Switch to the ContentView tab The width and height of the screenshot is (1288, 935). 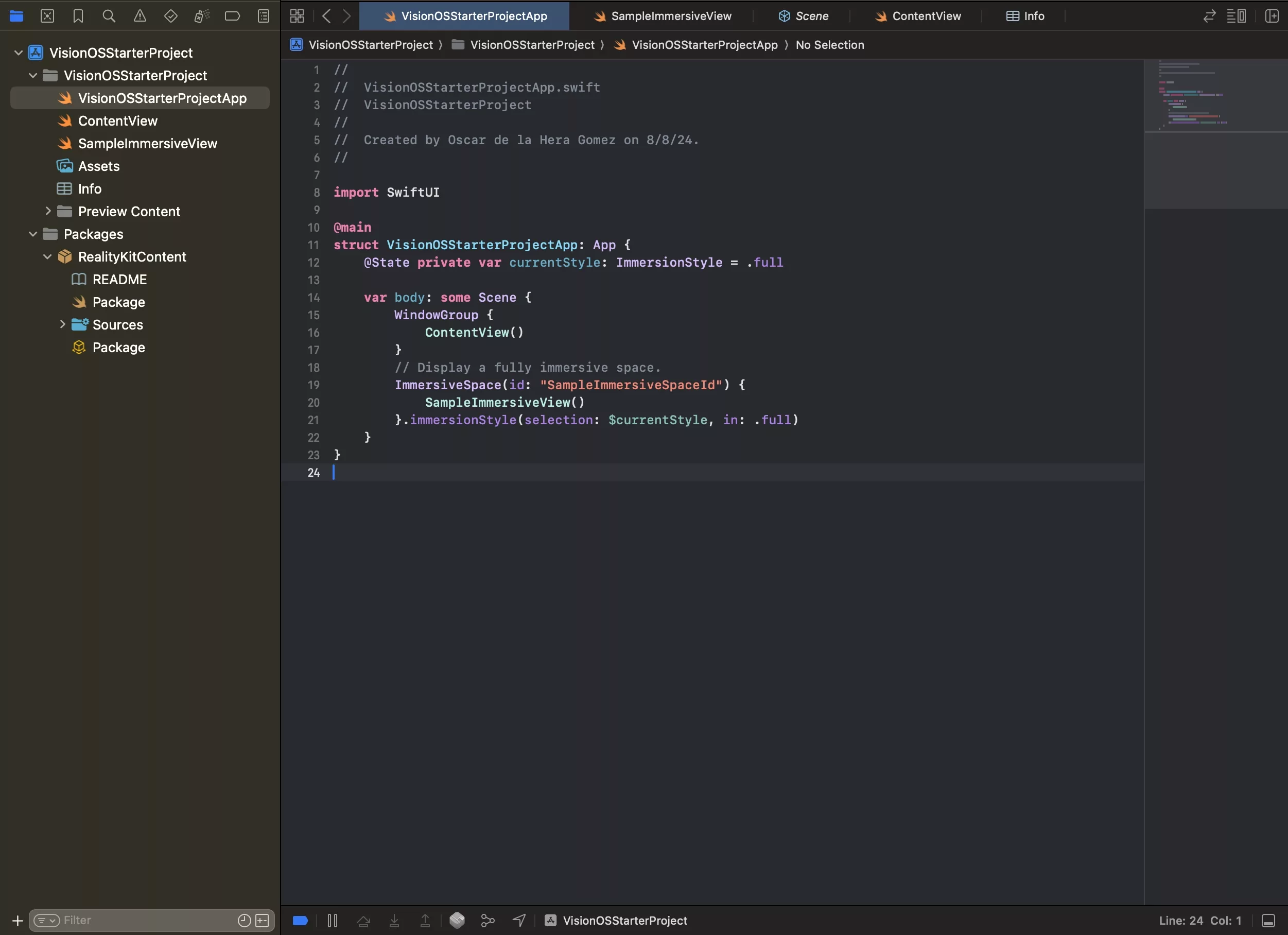click(x=917, y=16)
